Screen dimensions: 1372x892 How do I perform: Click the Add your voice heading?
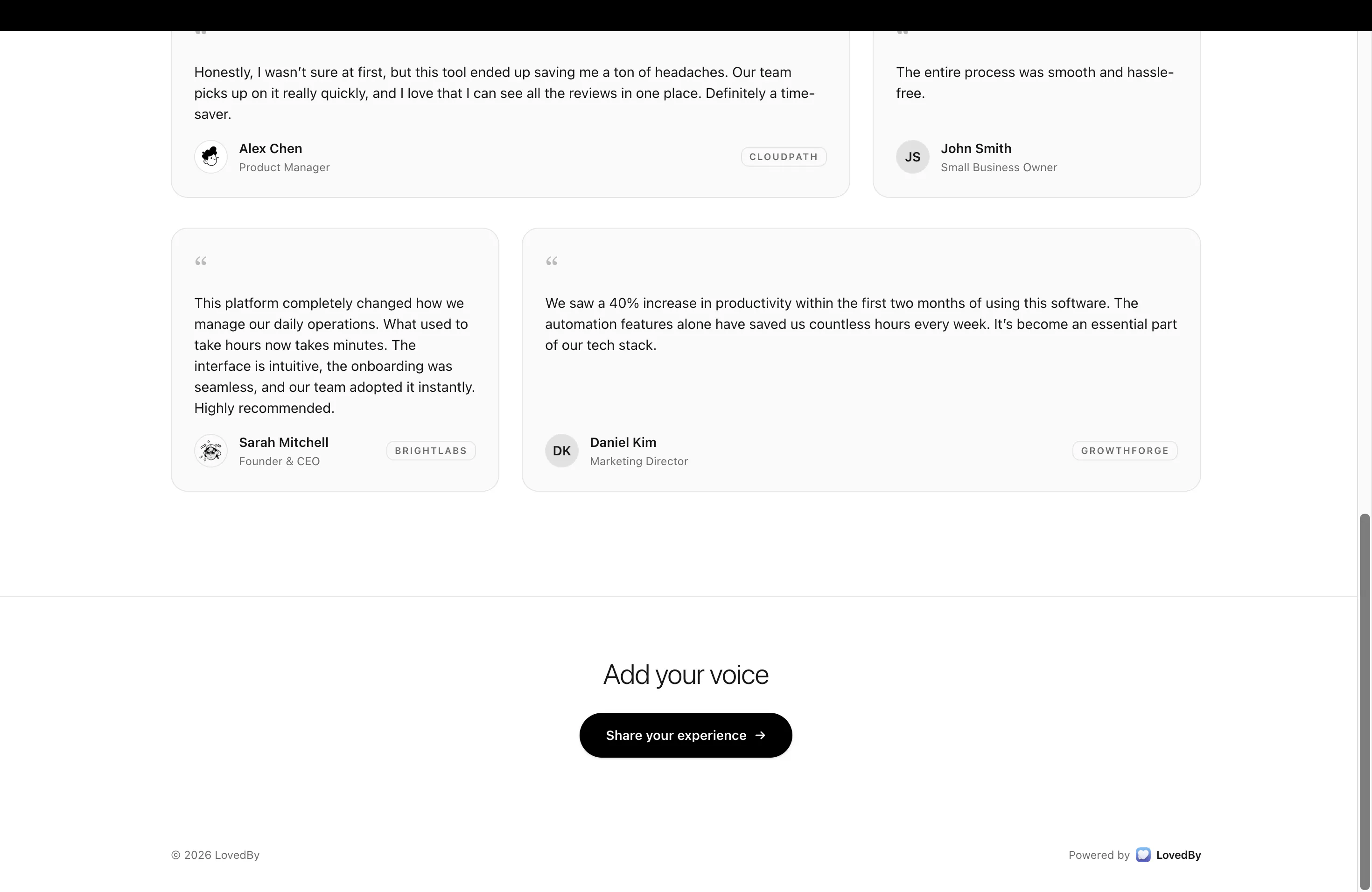(686, 675)
